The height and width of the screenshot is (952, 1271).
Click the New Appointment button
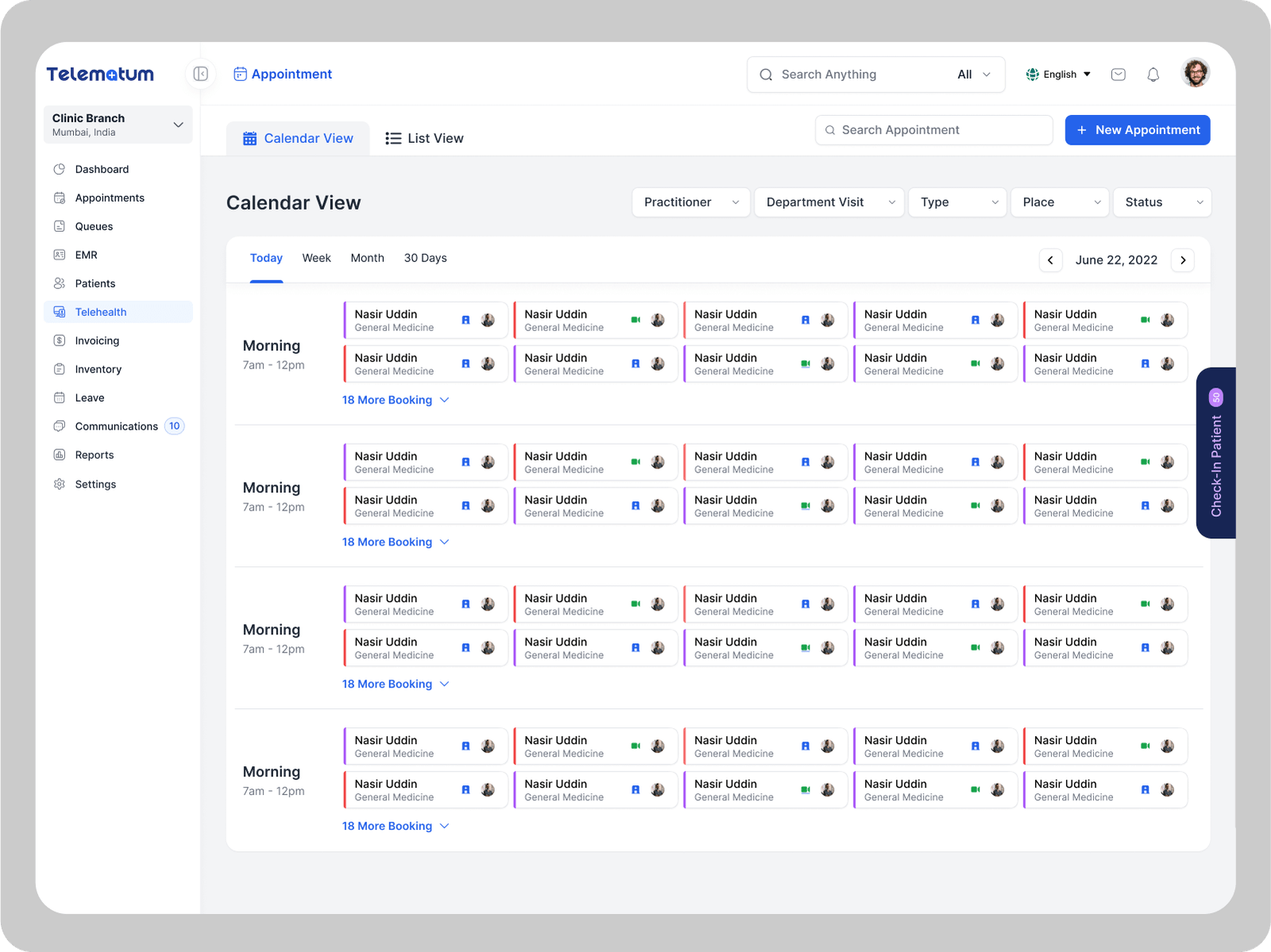[x=1137, y=130]
